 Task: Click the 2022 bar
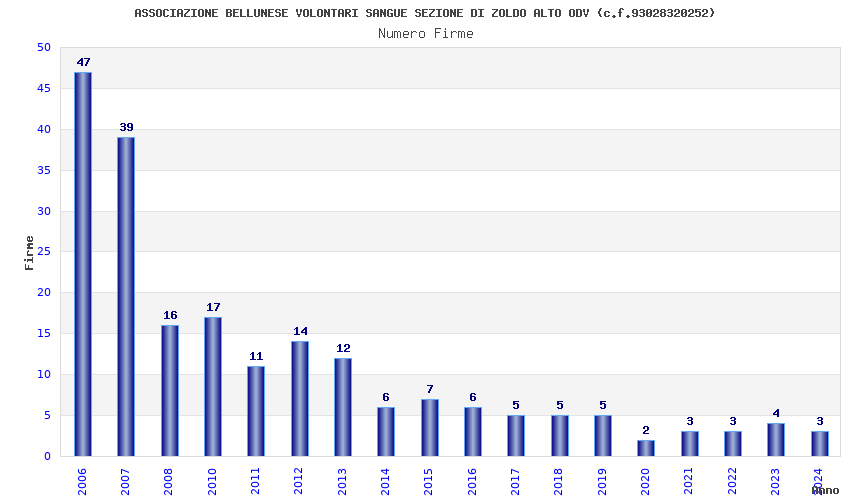(x=733, y=444)
